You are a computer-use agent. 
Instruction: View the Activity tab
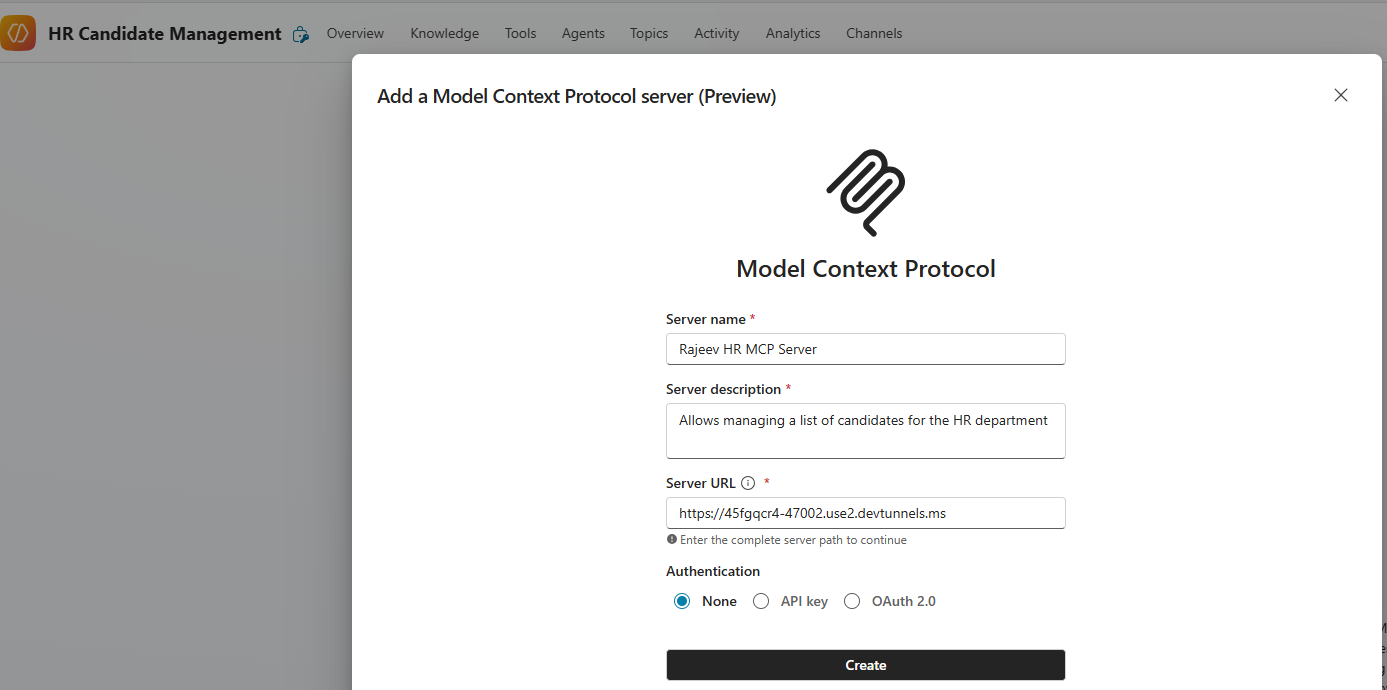pos(717,33)
